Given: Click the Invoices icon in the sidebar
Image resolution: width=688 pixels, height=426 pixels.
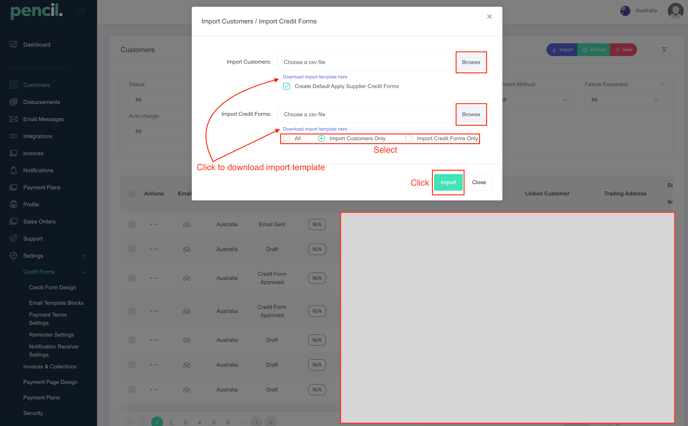Looking at the screenshot, I should pos(13,153).
